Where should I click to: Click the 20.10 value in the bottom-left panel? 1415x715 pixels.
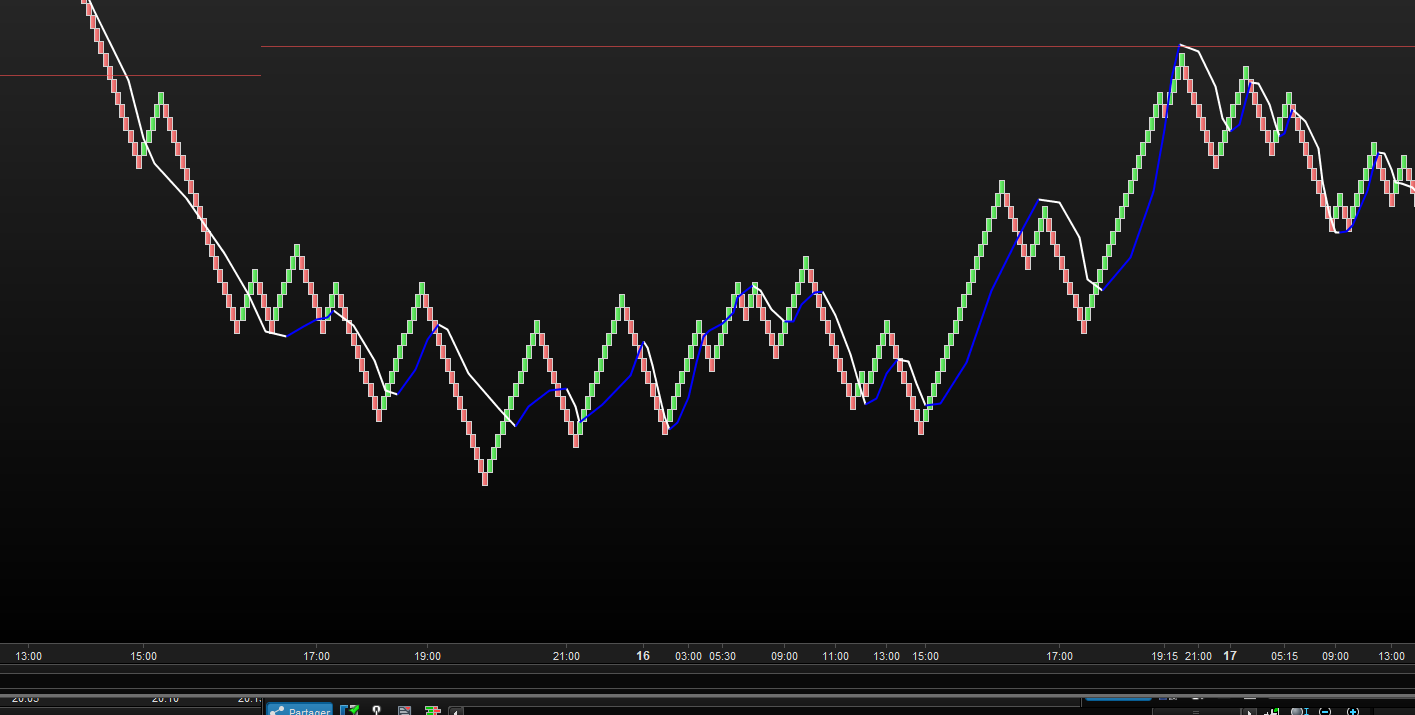tap(166, 700)
